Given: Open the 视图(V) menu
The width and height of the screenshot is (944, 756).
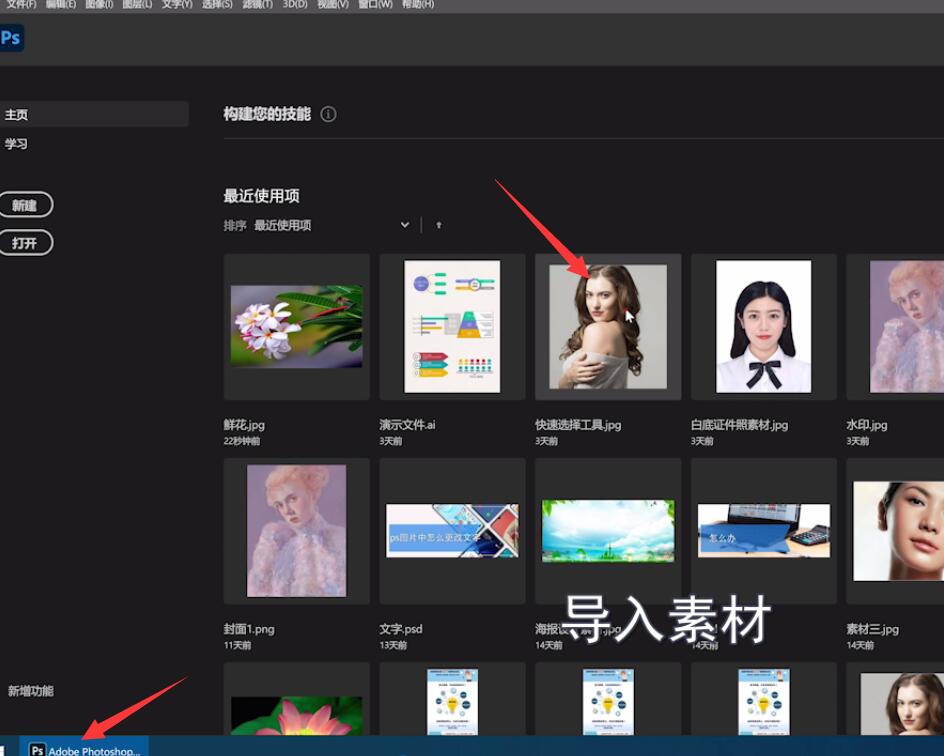Looking at the screenshot, I should pos(333,4).
